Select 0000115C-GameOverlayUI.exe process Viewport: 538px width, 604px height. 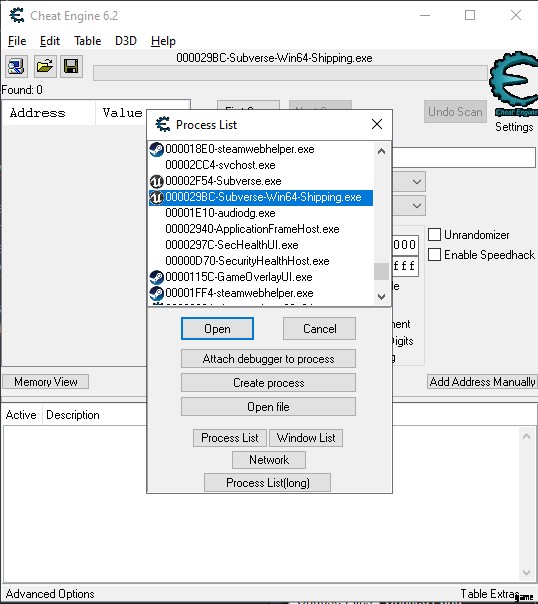261,277
